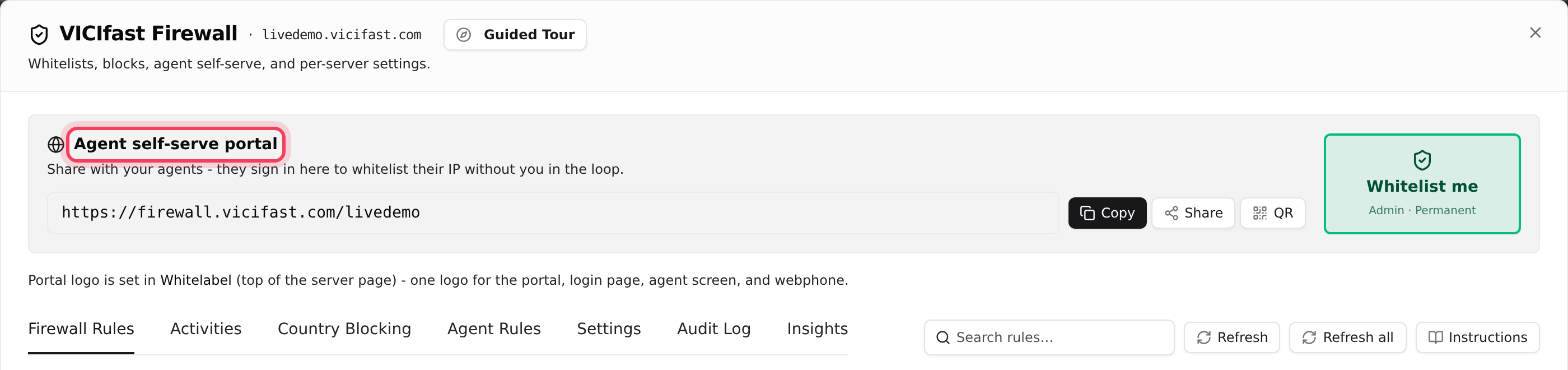Image resolution: width=1568 pixels, height=370 pixels.
Task: Click the search magnifier icon
Action: coord(942,337)
